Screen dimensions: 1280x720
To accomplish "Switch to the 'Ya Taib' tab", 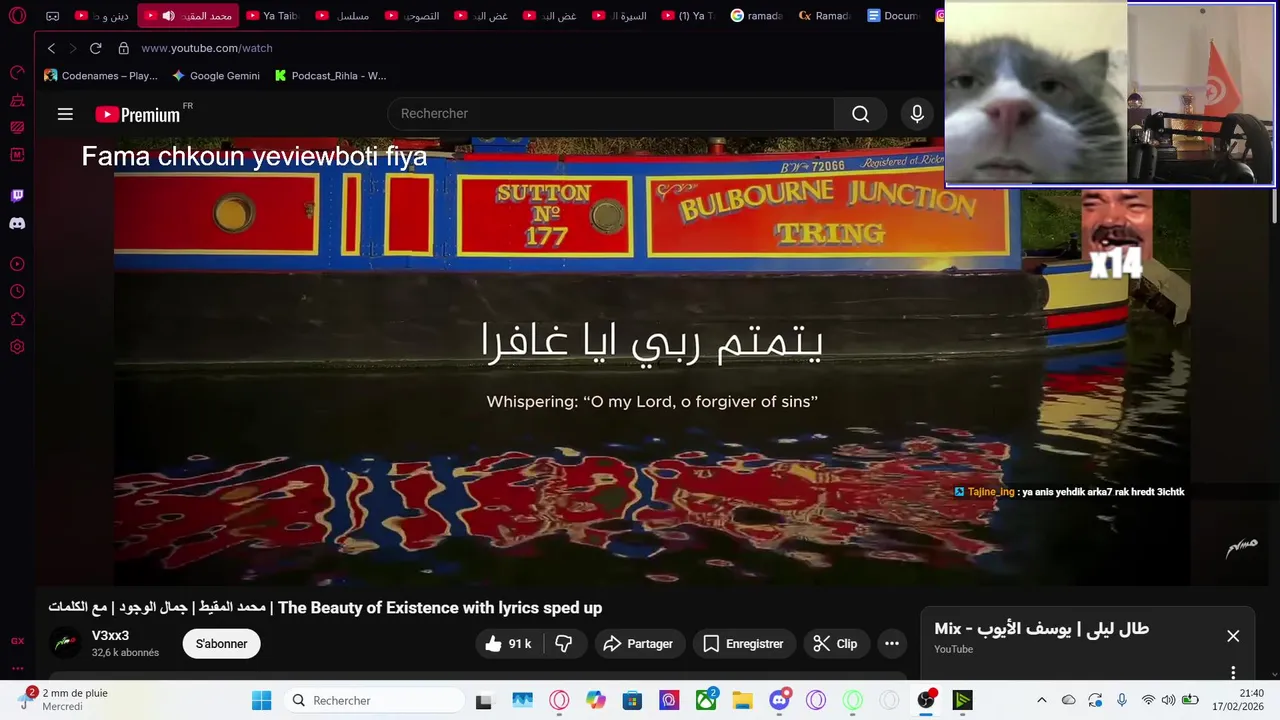I will (x=274, y=16).
